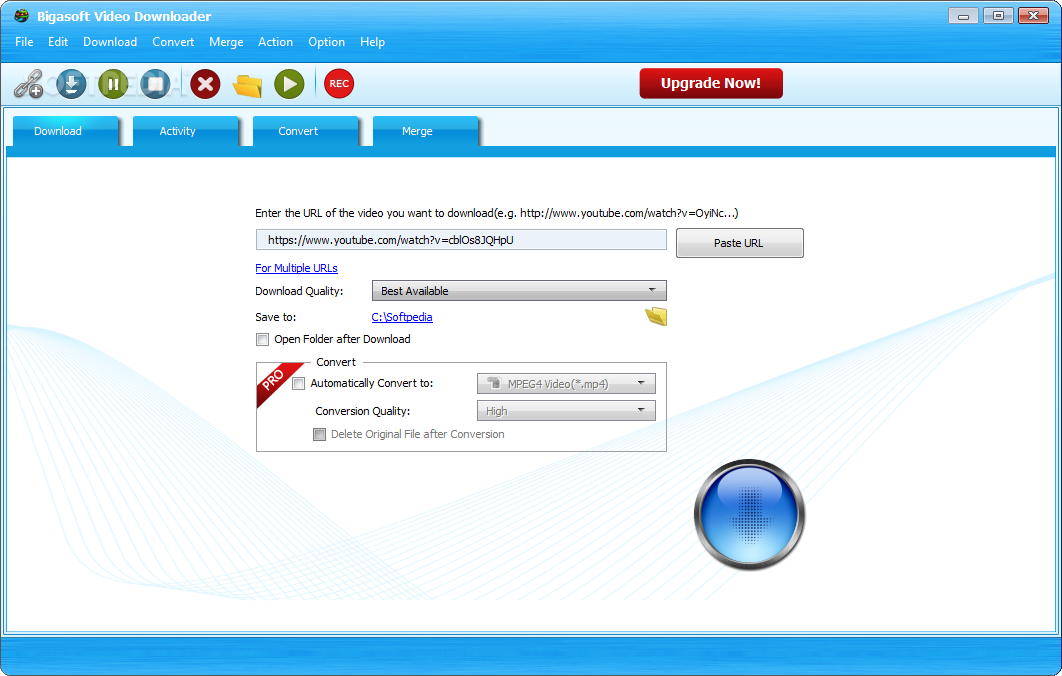
Task: Delete the task with the red X icon
Action: point(205,84)
